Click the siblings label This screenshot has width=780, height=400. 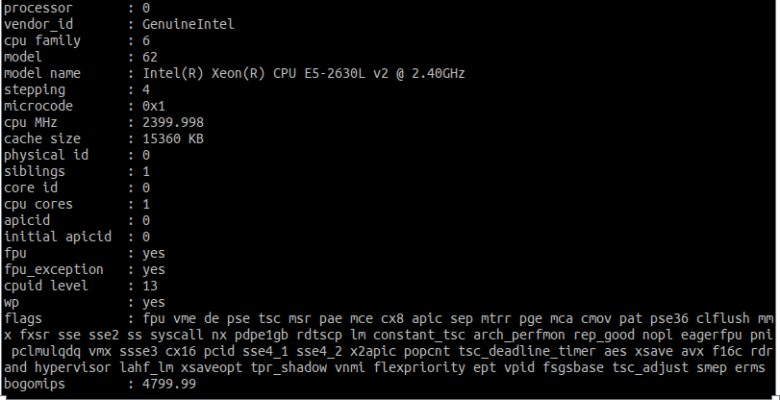[34, 171]
